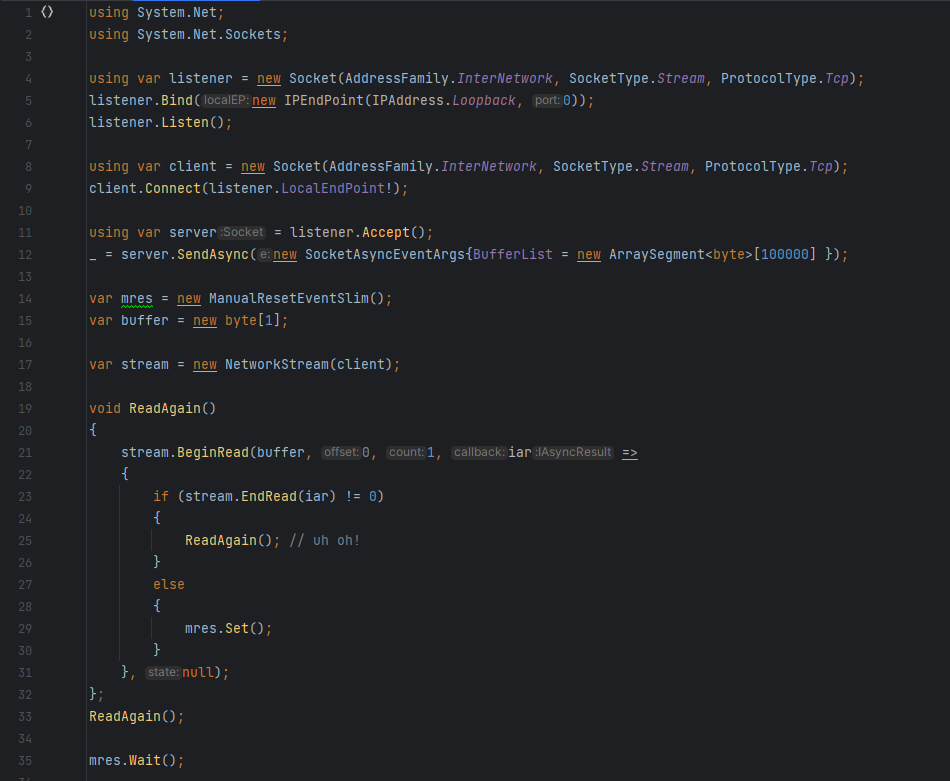Click line number 25 in the gutter
Screen dimensions: 950x781
pyautogui.click(x=25, y=540)
